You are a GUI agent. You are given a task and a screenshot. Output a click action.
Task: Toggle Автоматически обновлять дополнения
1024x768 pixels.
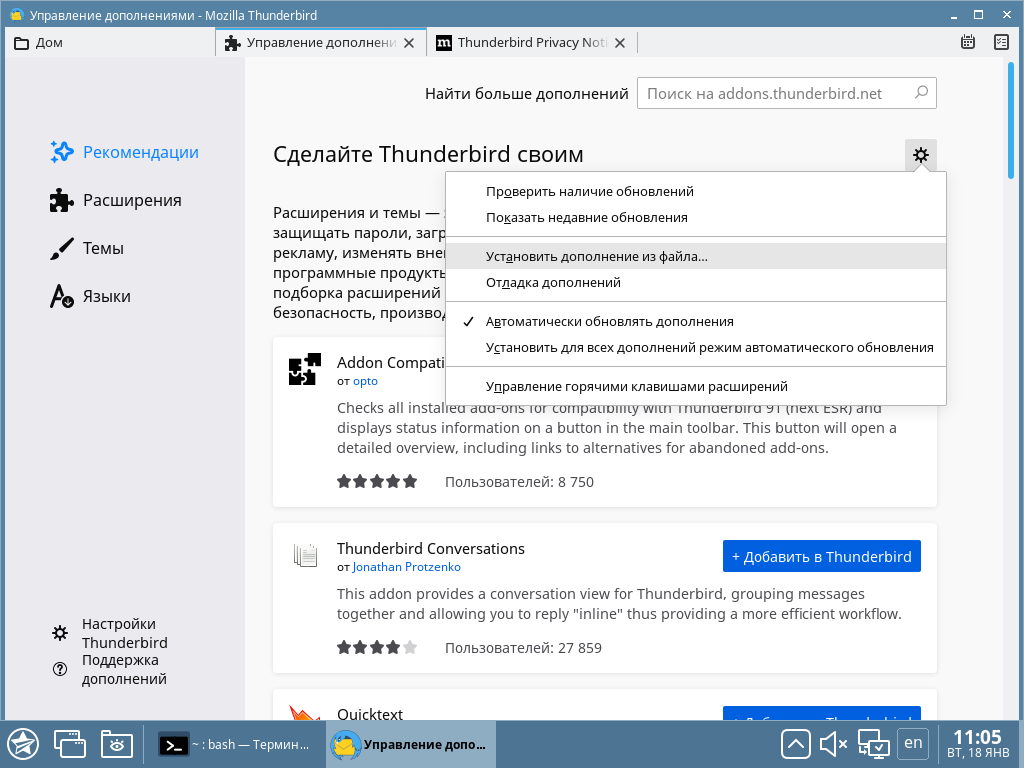point(609,322)
